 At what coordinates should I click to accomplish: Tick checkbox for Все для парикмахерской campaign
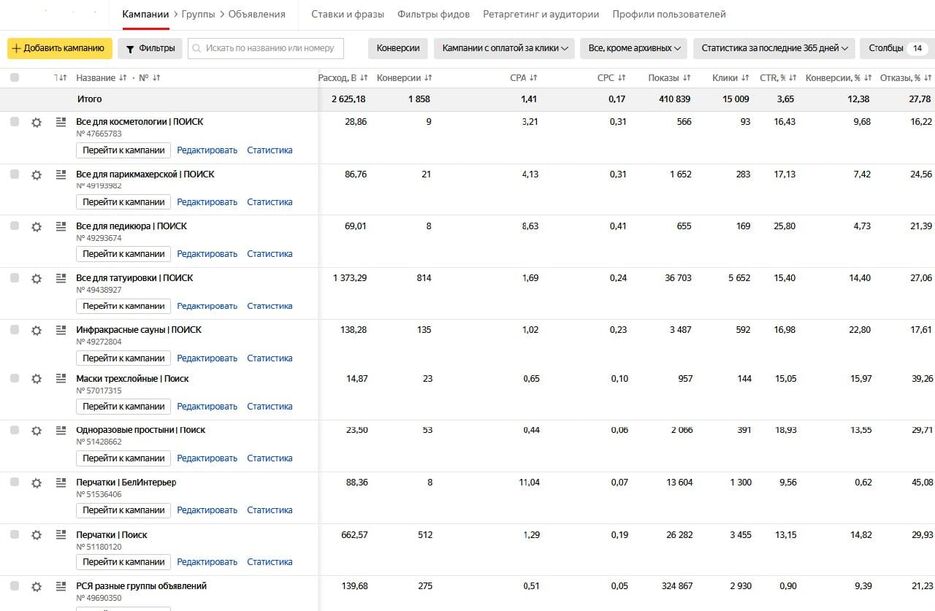coord(15,174)
